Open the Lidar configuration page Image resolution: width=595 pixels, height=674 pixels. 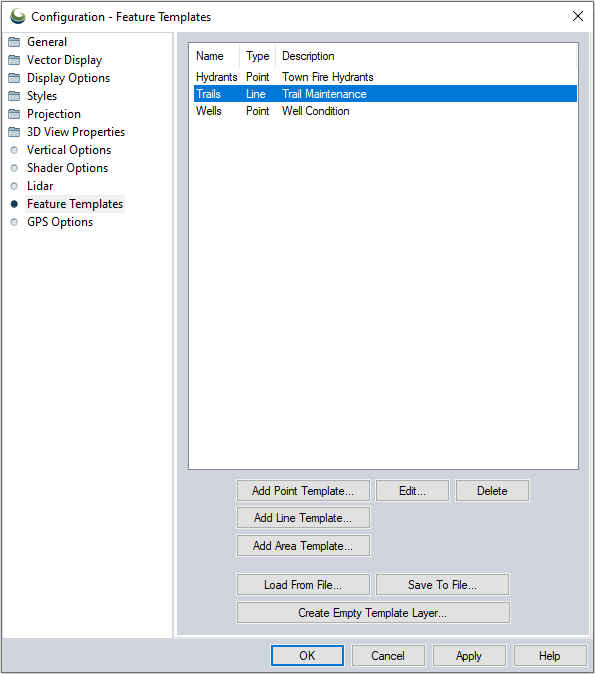click(40, 186)
